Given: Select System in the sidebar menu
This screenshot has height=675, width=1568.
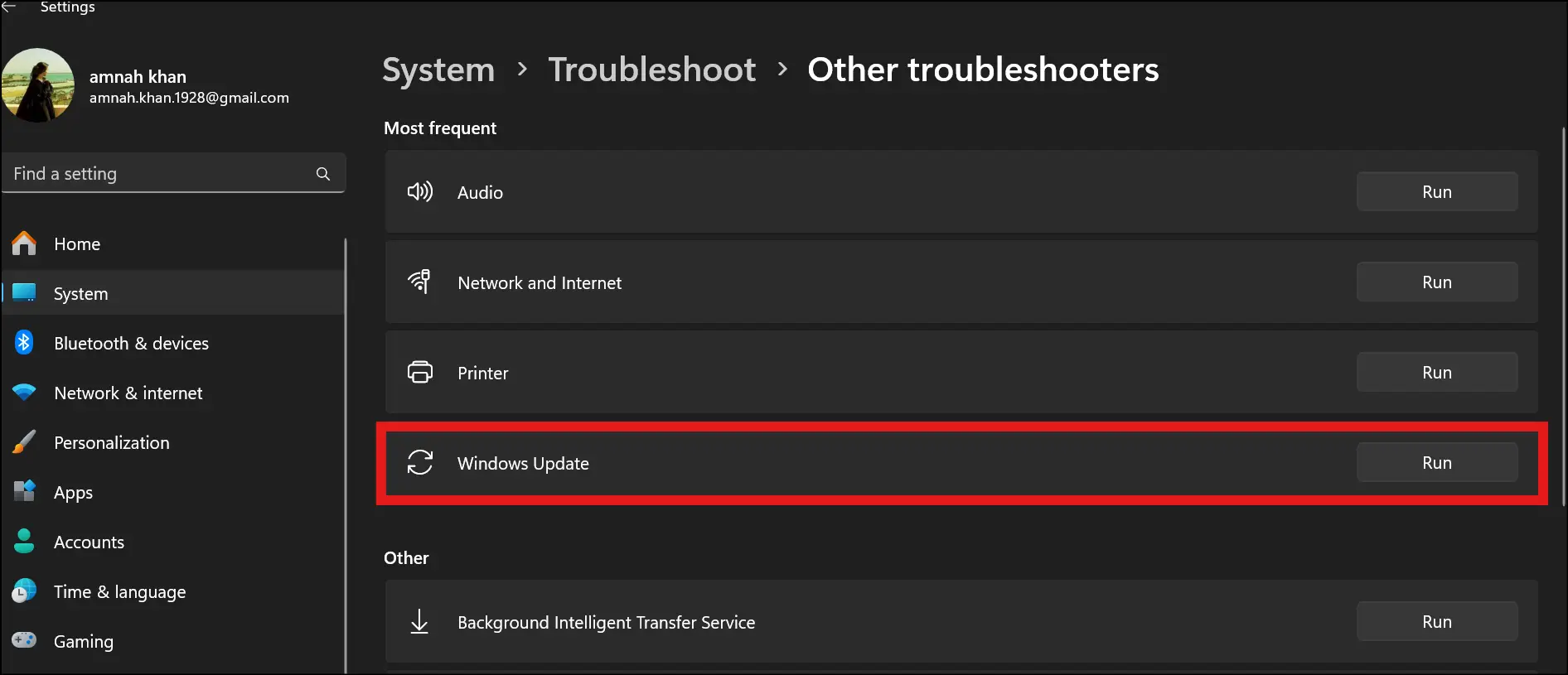Looking at the screenshot, I should coord(80,292).
